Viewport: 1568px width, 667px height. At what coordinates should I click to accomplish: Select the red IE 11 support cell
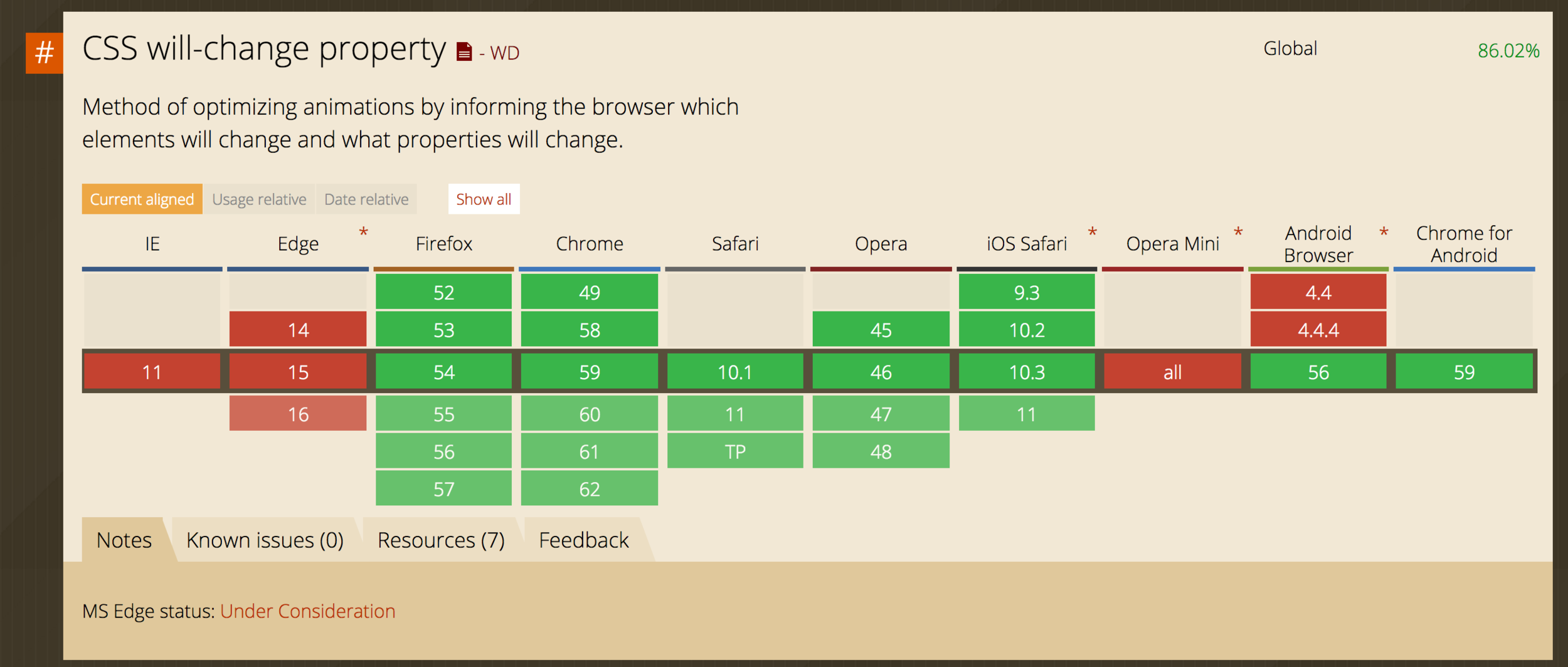tap(152, 372)
